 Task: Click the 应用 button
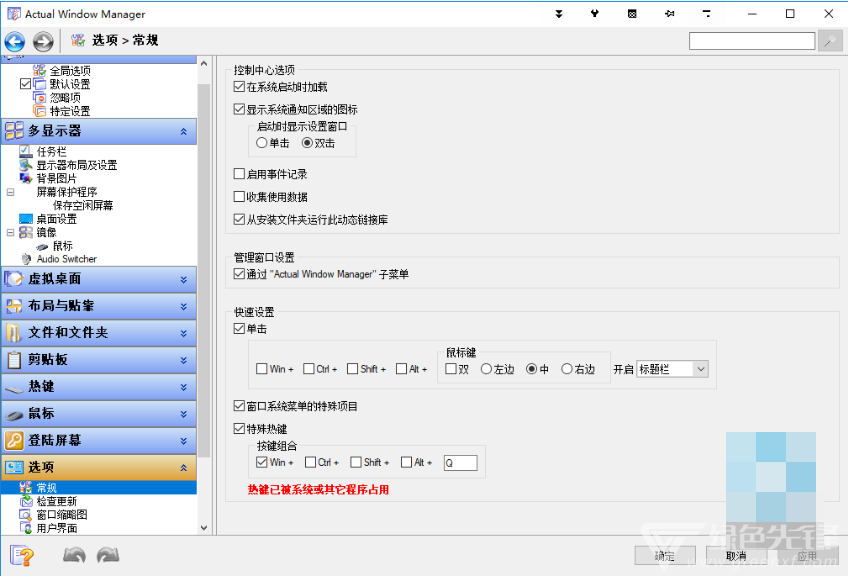coord(807,555)
